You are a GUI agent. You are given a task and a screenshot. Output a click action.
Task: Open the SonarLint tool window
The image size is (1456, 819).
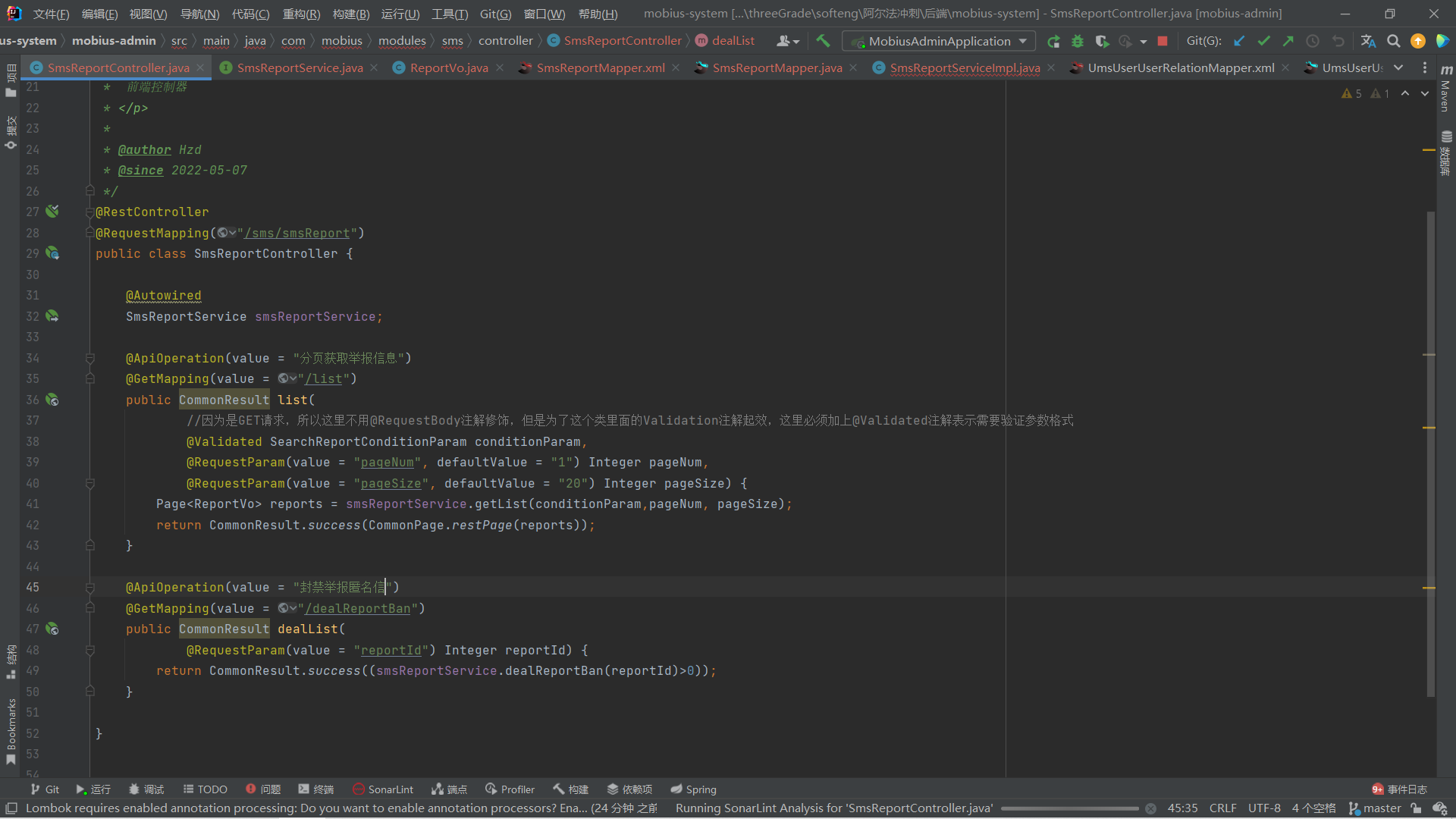(x=383, y=789)
